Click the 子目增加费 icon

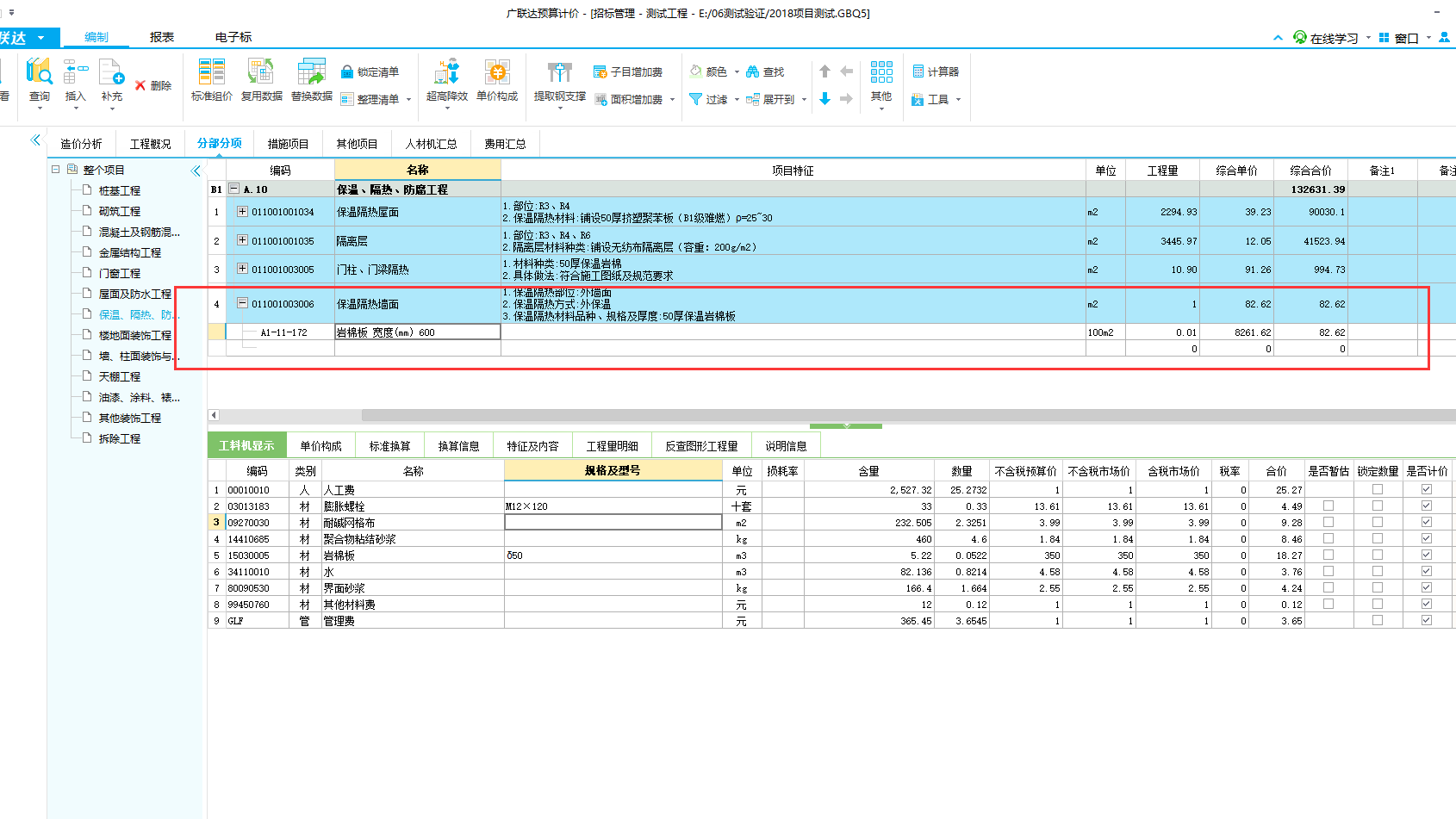(x=600, y=71)
